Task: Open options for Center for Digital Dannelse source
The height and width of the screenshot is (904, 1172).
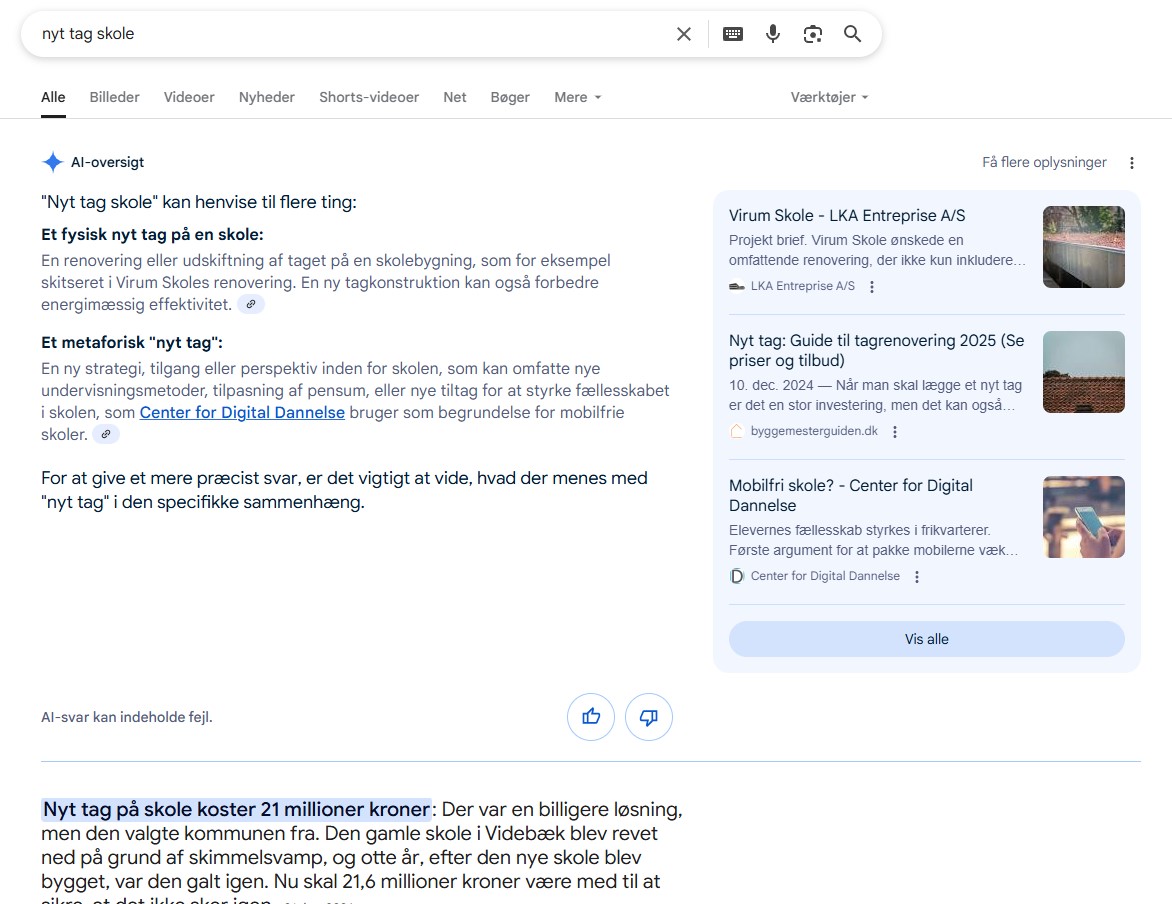Action: coord(917,577)
